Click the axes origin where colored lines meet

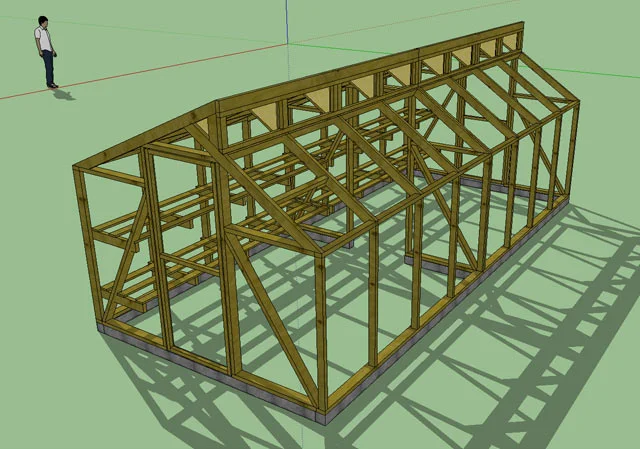click(288, 44)
